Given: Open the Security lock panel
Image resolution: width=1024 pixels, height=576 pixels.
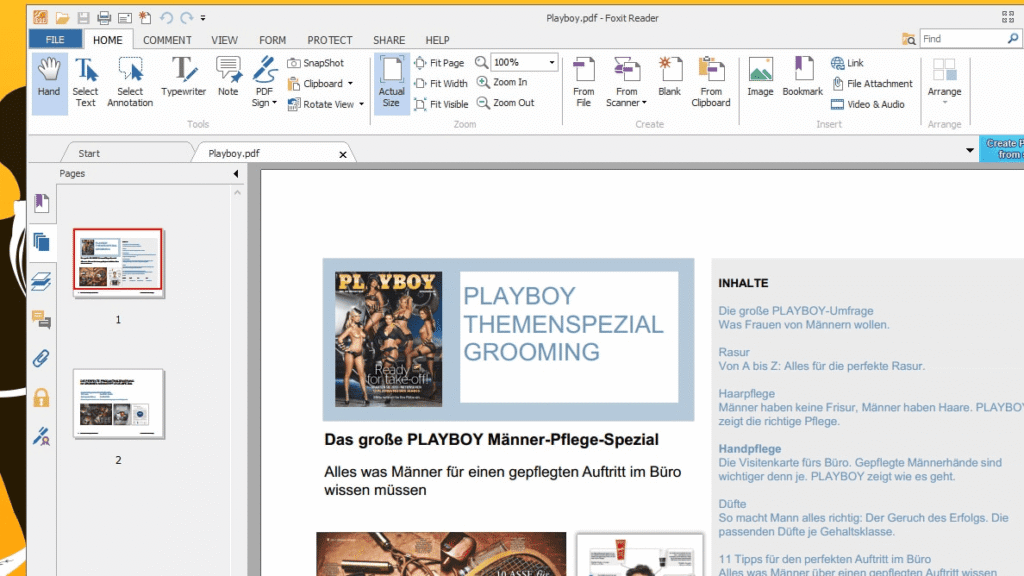Looking at the screenshot, I should click(41, 397).
